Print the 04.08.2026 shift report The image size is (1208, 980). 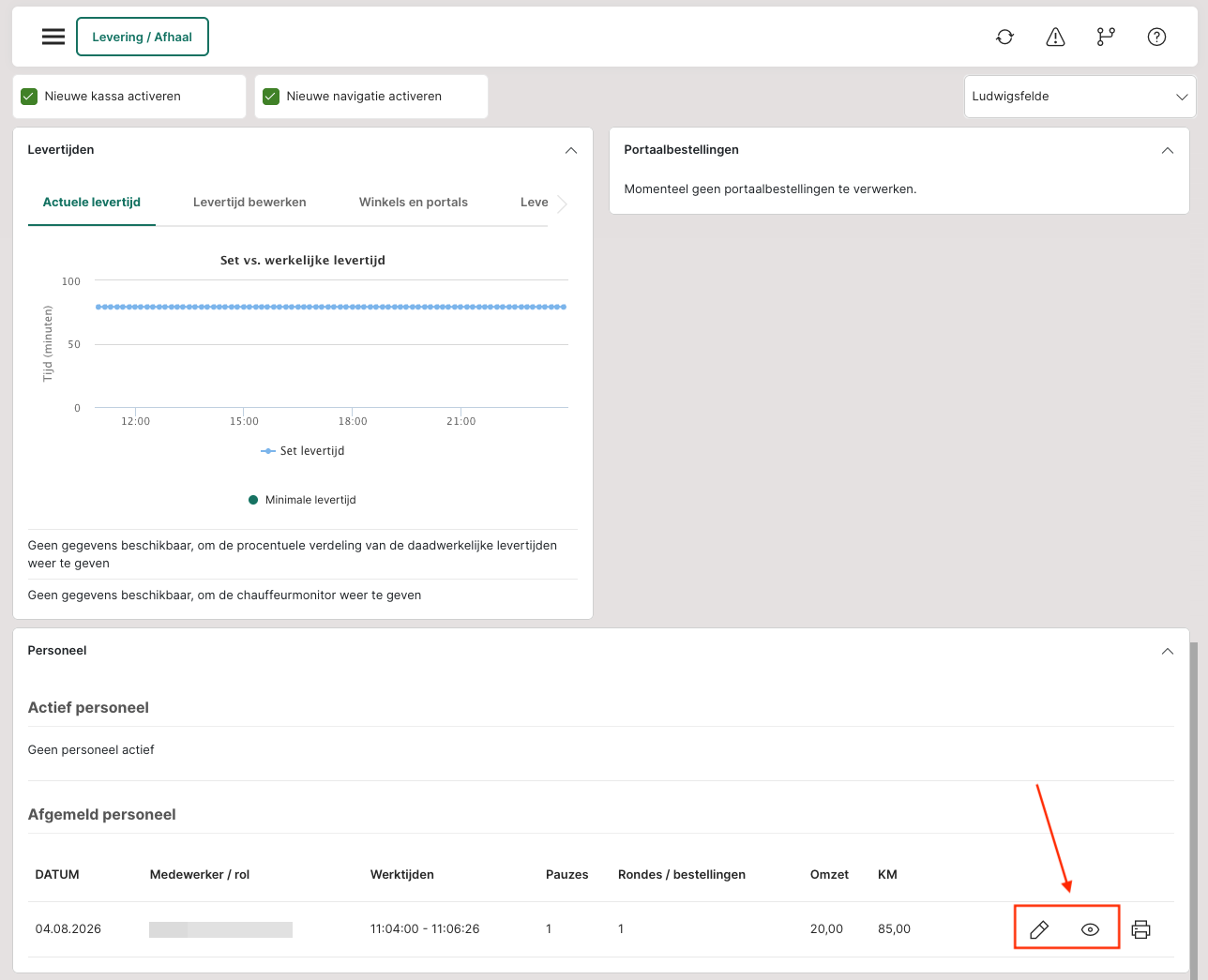point(1140,929)
